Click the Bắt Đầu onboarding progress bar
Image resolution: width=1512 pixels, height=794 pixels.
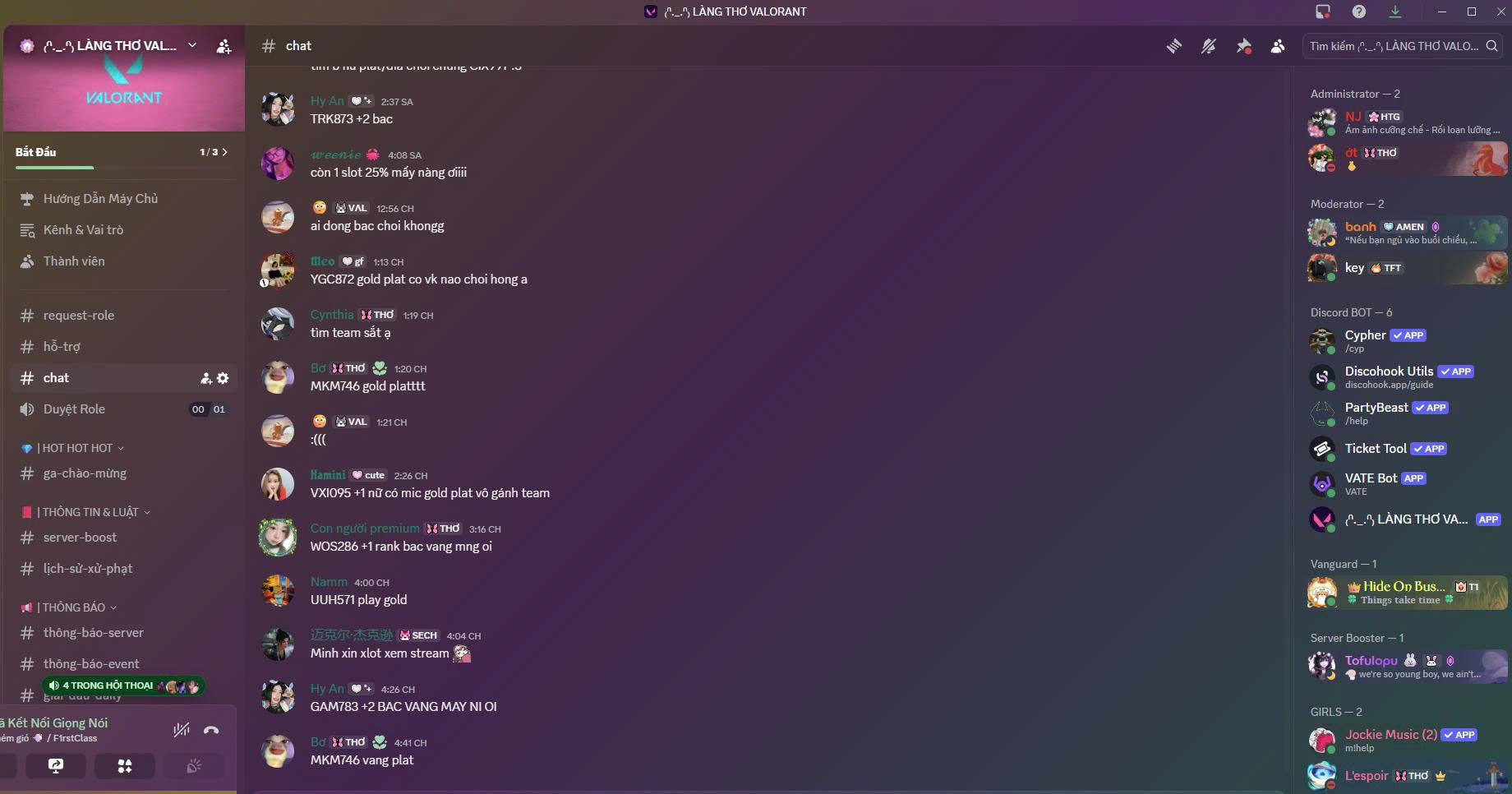[123, 168]
